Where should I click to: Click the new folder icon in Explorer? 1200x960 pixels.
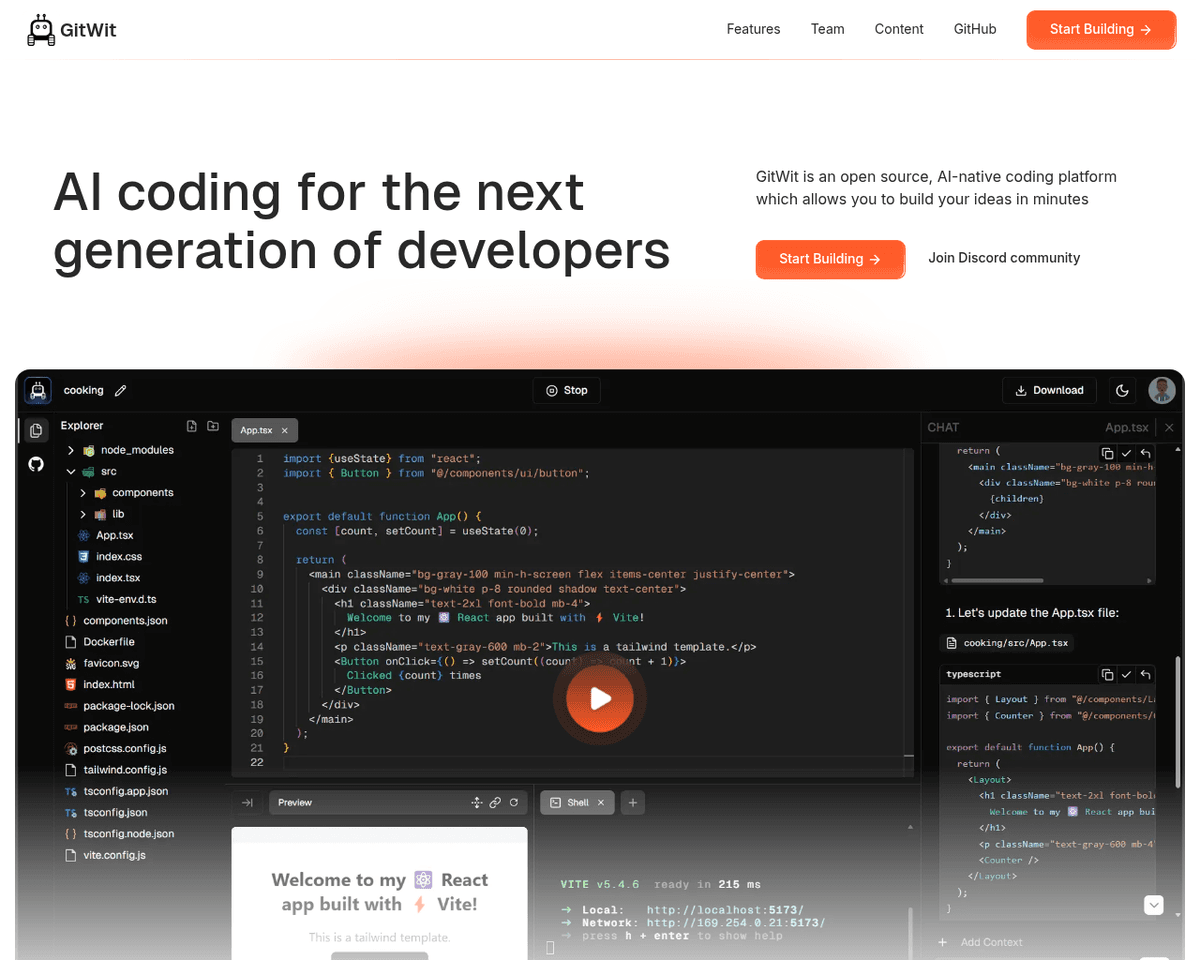pyautogui.click(x=213, y=426)
